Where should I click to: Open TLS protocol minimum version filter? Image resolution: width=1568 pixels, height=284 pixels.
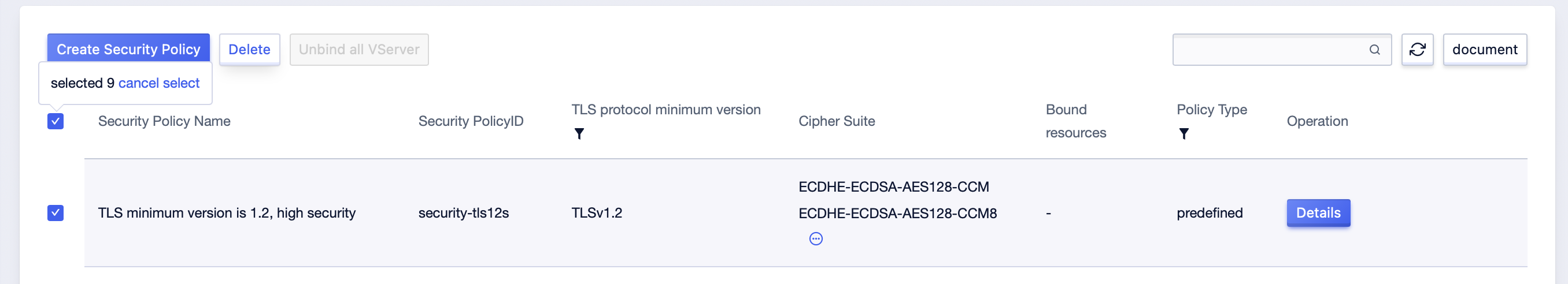579,134
